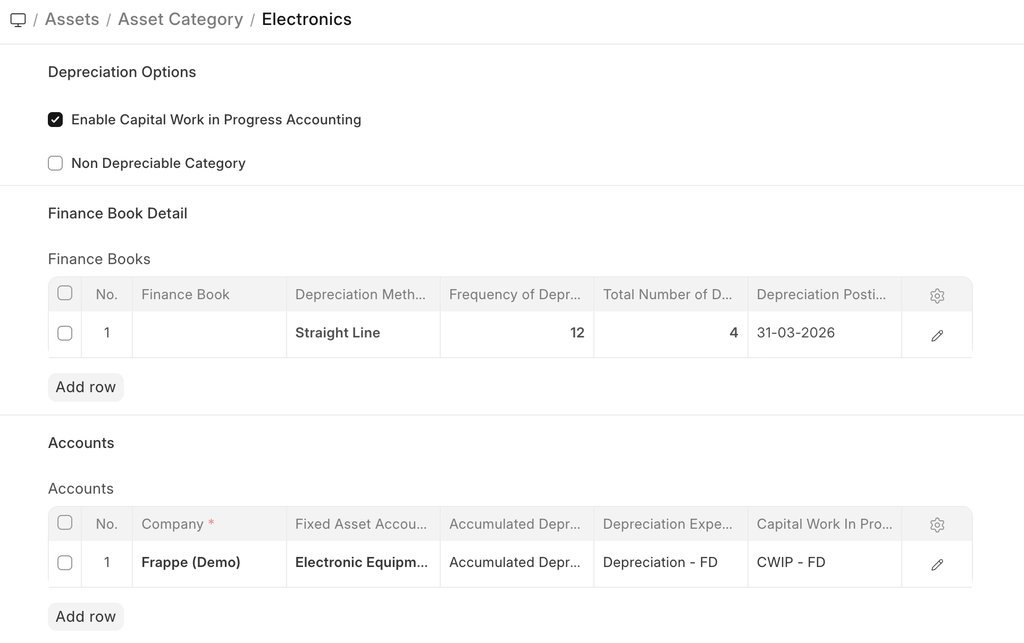
Task: Add a row to the Finance Books table
Action: pyautogui.click(x=85, y=387)
